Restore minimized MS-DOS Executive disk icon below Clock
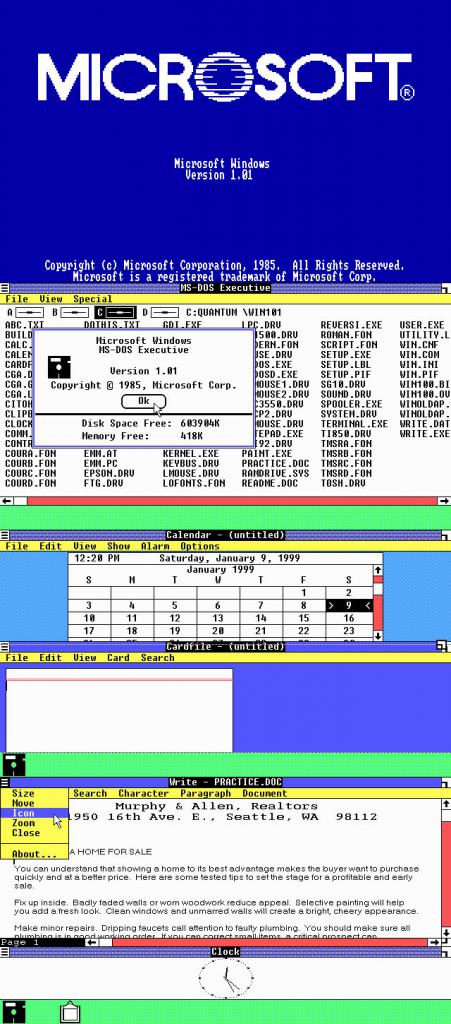The height and width of the screenshot is (1024, 451). point(14,1011)
